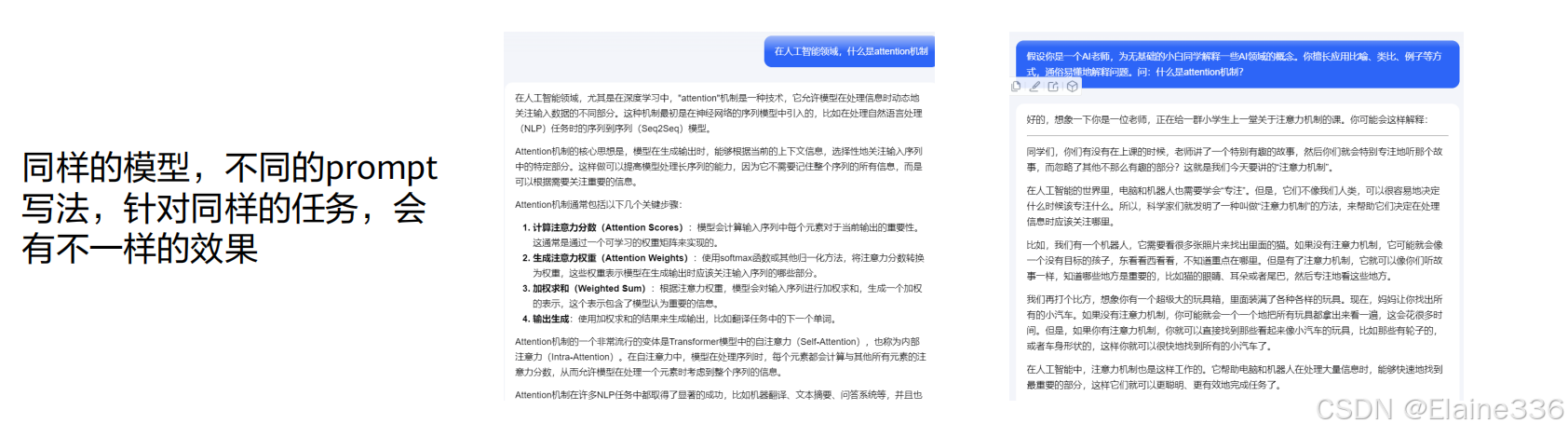1568x437 pixels.
Task: Click the share icon under the blue prompt
Action: (x=1053, y=87)
